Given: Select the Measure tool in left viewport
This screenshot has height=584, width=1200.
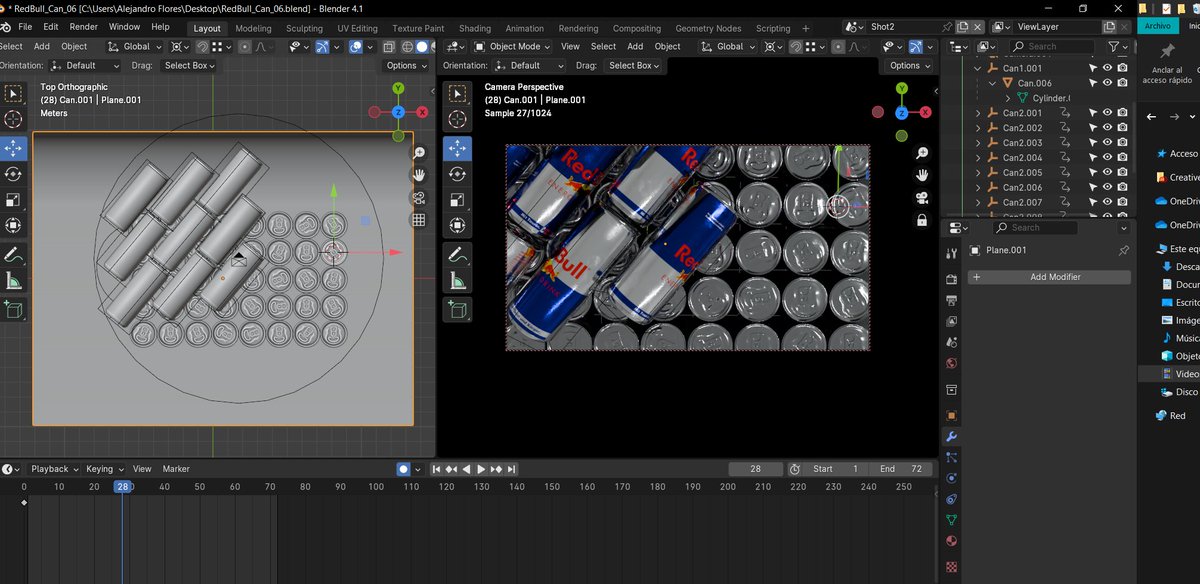Looking at the screenshot, I should click(13, 281).
